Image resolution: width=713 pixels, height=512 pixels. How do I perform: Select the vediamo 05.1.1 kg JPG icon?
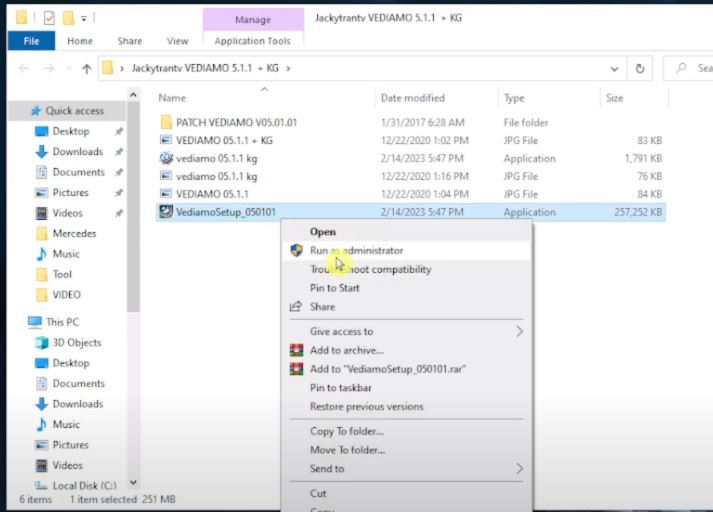tap(166, 176)
